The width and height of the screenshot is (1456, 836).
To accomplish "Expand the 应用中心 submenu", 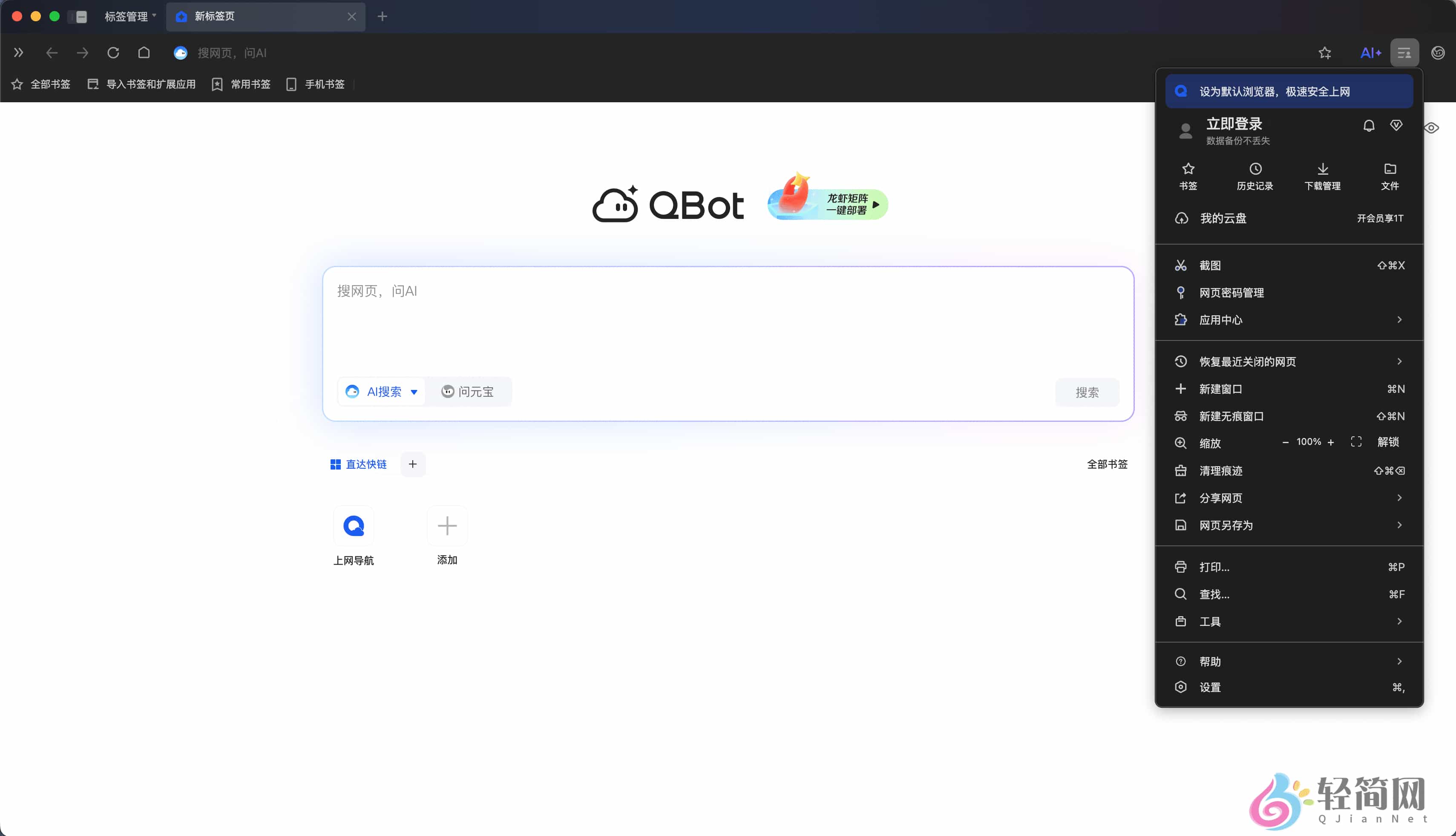I will pyautogui.click(x=1221, y=320).
